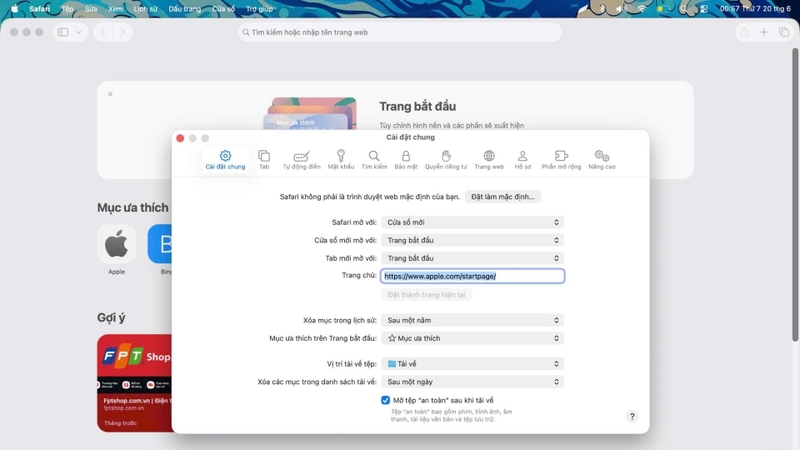Go back with the toolbar arrow
This screenshot has height=450, width=800.
[x=104, y=32]
